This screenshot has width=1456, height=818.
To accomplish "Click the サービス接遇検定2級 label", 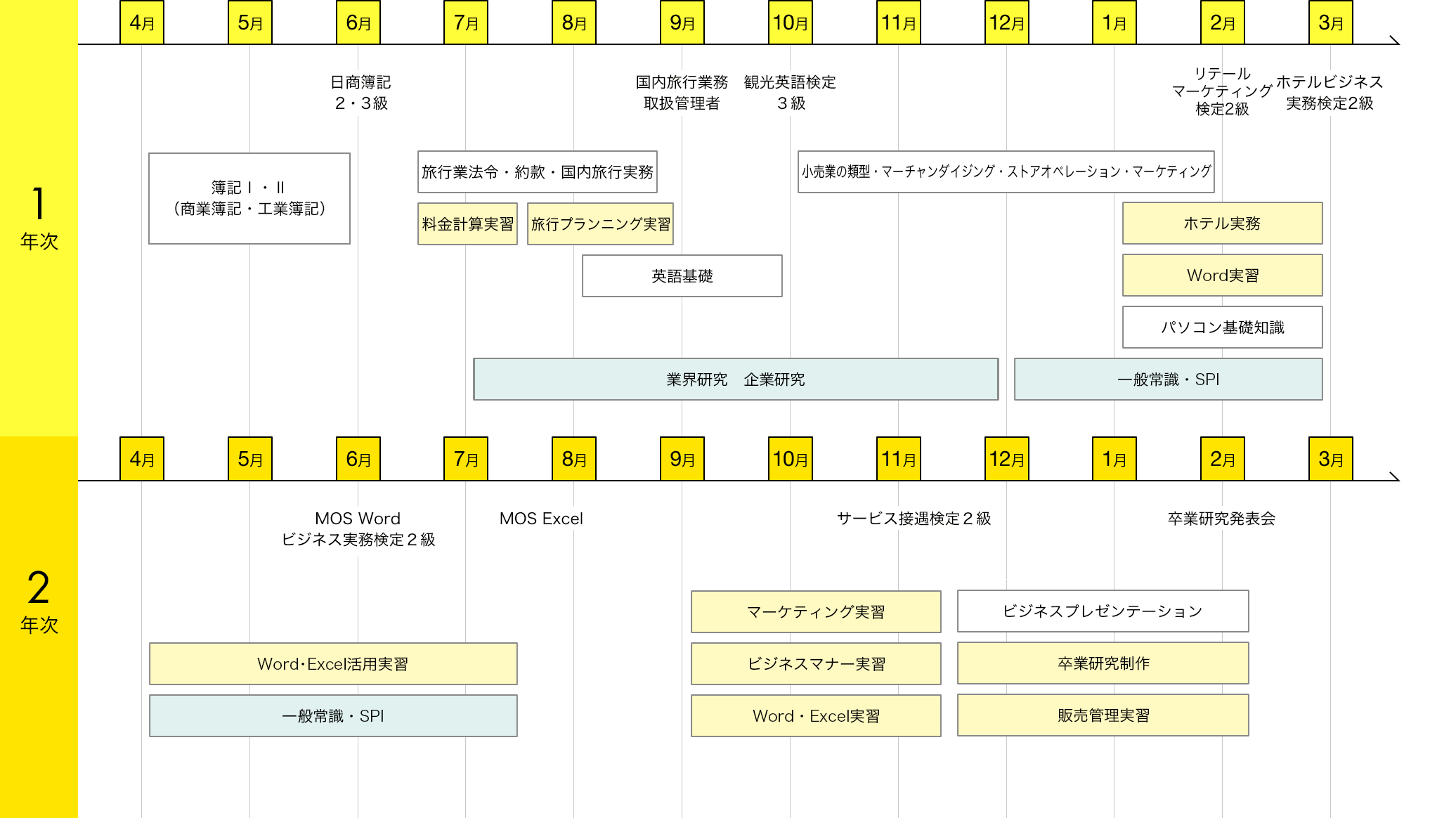I will coord(914,519).
